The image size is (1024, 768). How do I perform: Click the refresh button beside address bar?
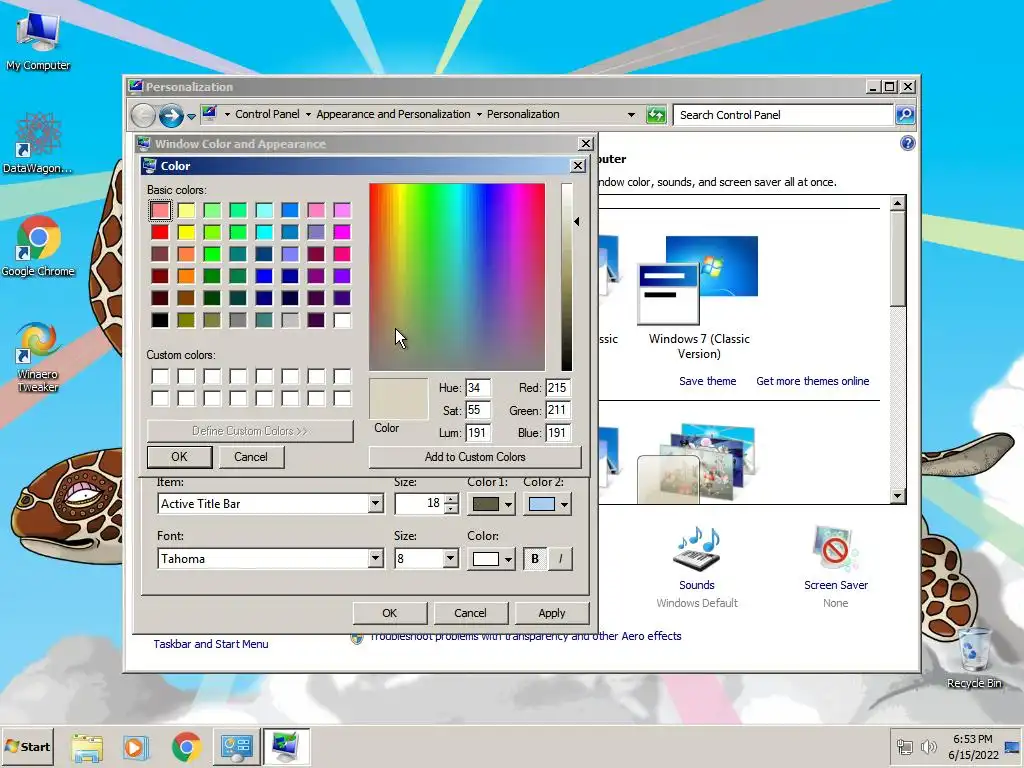click(656, 115)
